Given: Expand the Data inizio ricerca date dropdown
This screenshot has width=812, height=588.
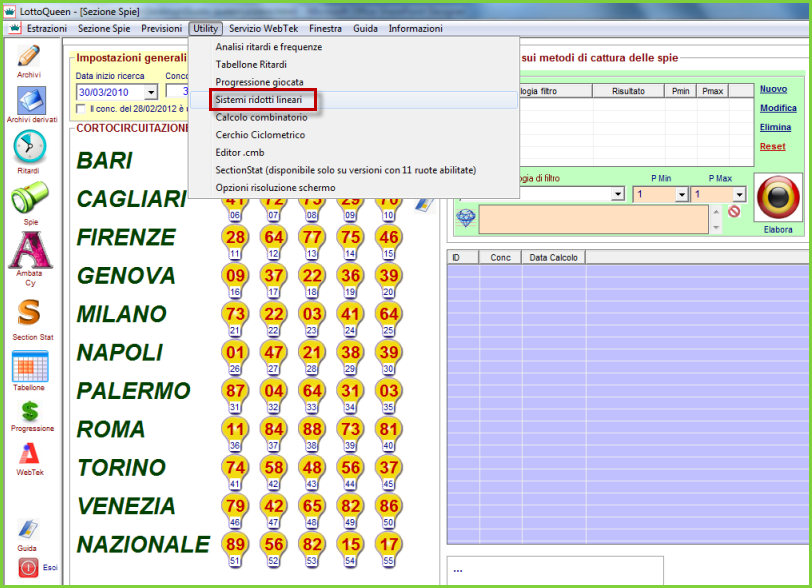Looking at the screenshot, I should pyautogui.click(x=151, y=93).
